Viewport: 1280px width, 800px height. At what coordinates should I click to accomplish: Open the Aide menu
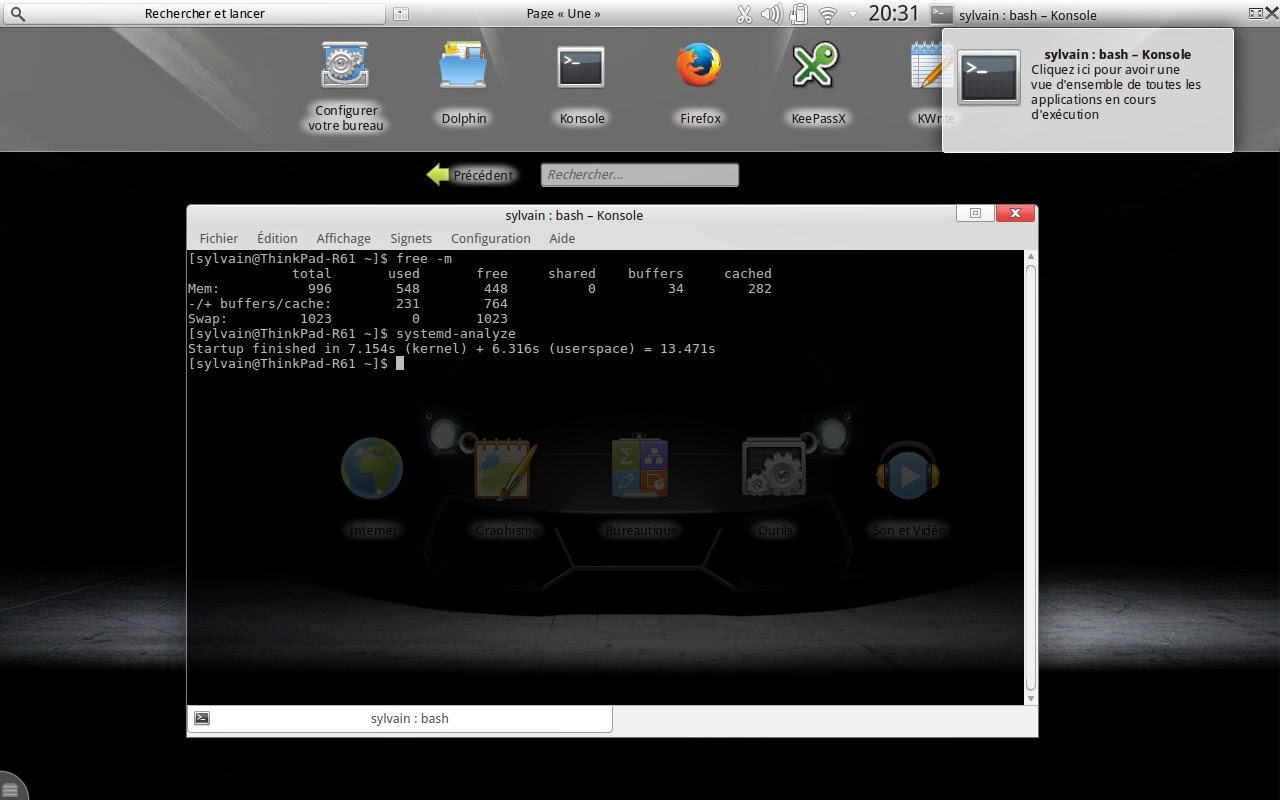(562, 238)
